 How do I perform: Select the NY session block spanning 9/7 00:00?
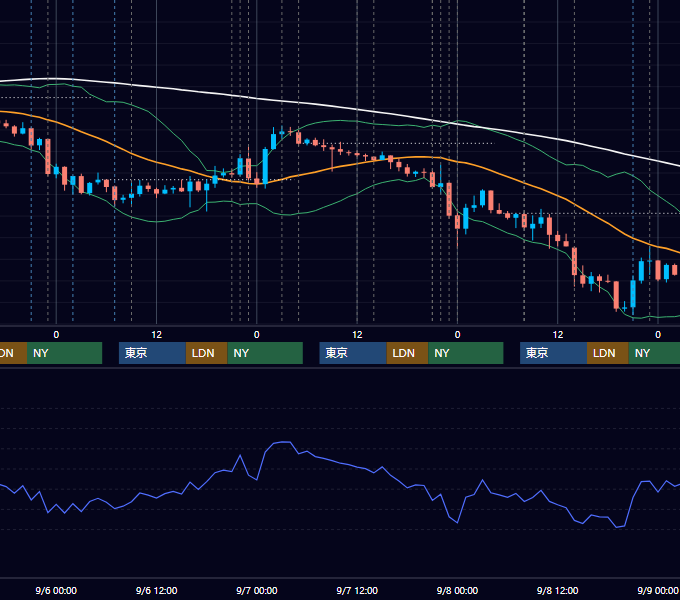coord(265,353)
